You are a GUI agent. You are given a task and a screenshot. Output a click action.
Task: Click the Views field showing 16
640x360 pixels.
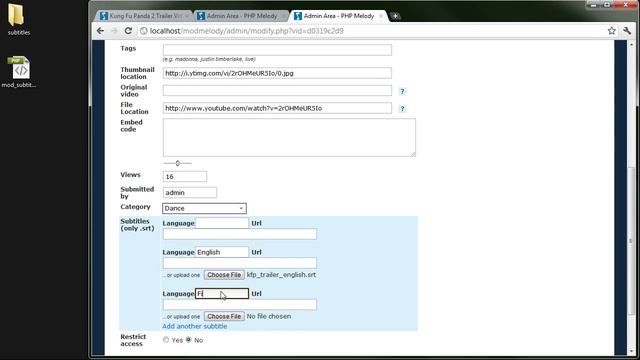pos(184,176)
